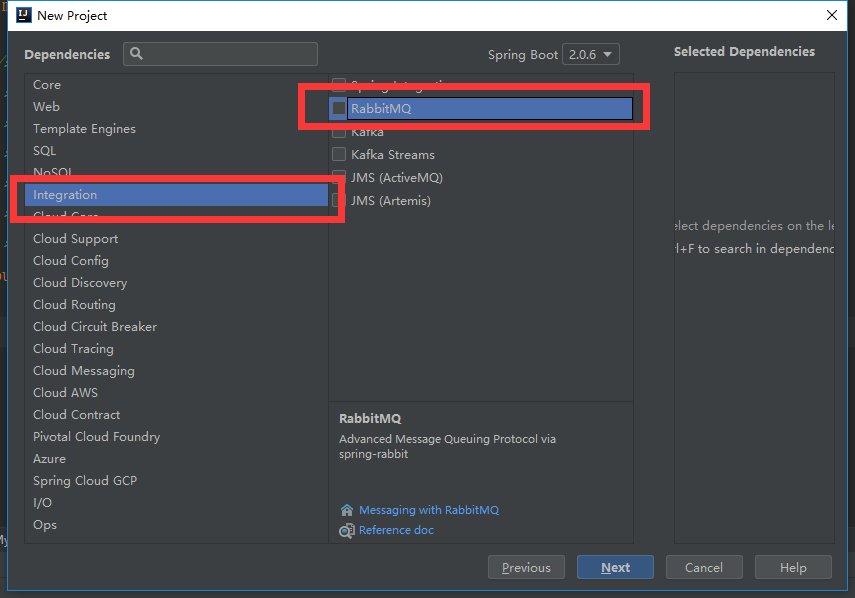This screenshot has width=855, height=598.
Task: Cancel the New Project wizard
Action: click(x=704, y=567)
